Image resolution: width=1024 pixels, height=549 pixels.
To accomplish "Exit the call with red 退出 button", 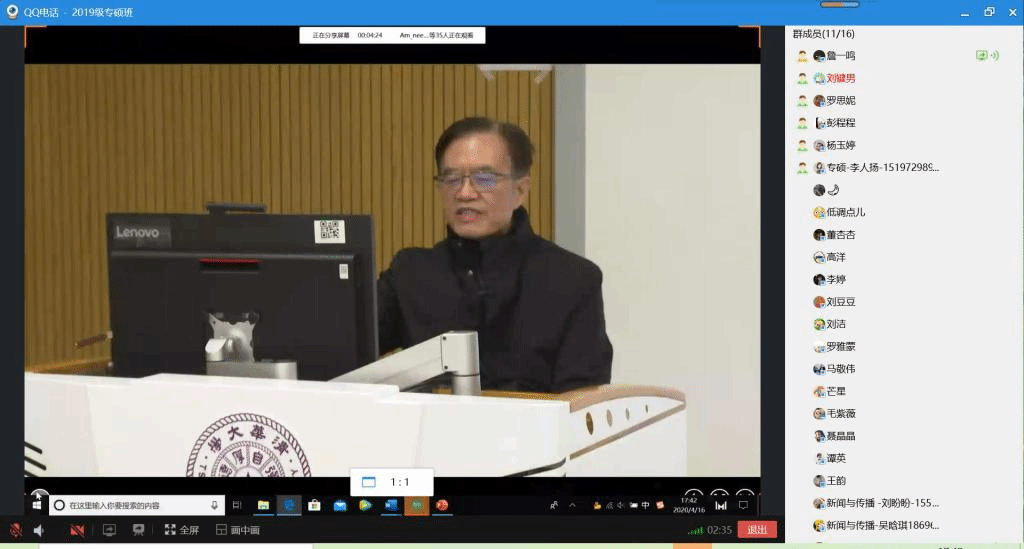I will (x=757, y=530).
